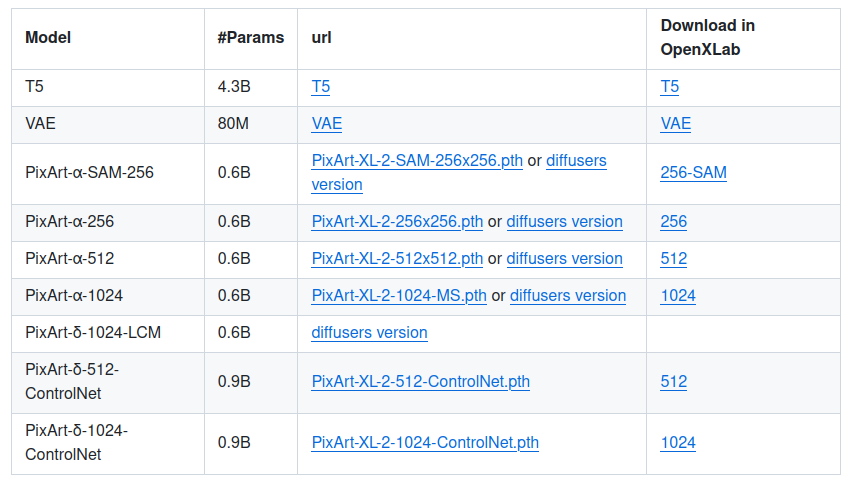Click the VAE url link
848x491 pixels.
click(x=326, y=124)
